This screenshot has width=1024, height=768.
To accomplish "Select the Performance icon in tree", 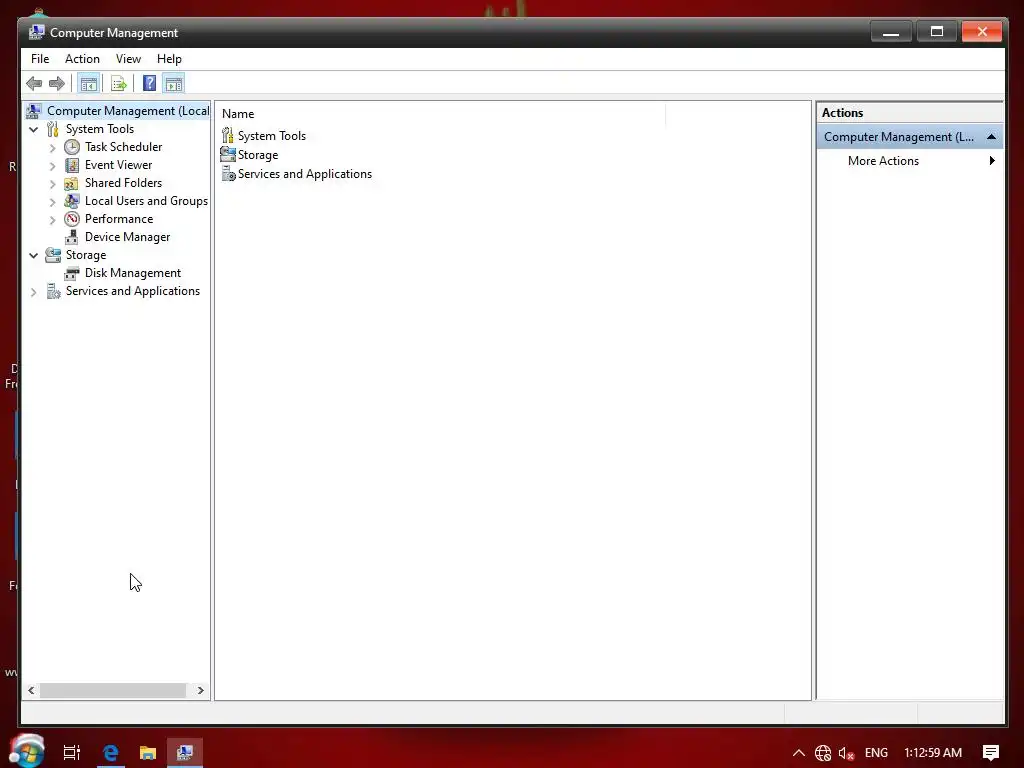I will (x=72, y=219).
